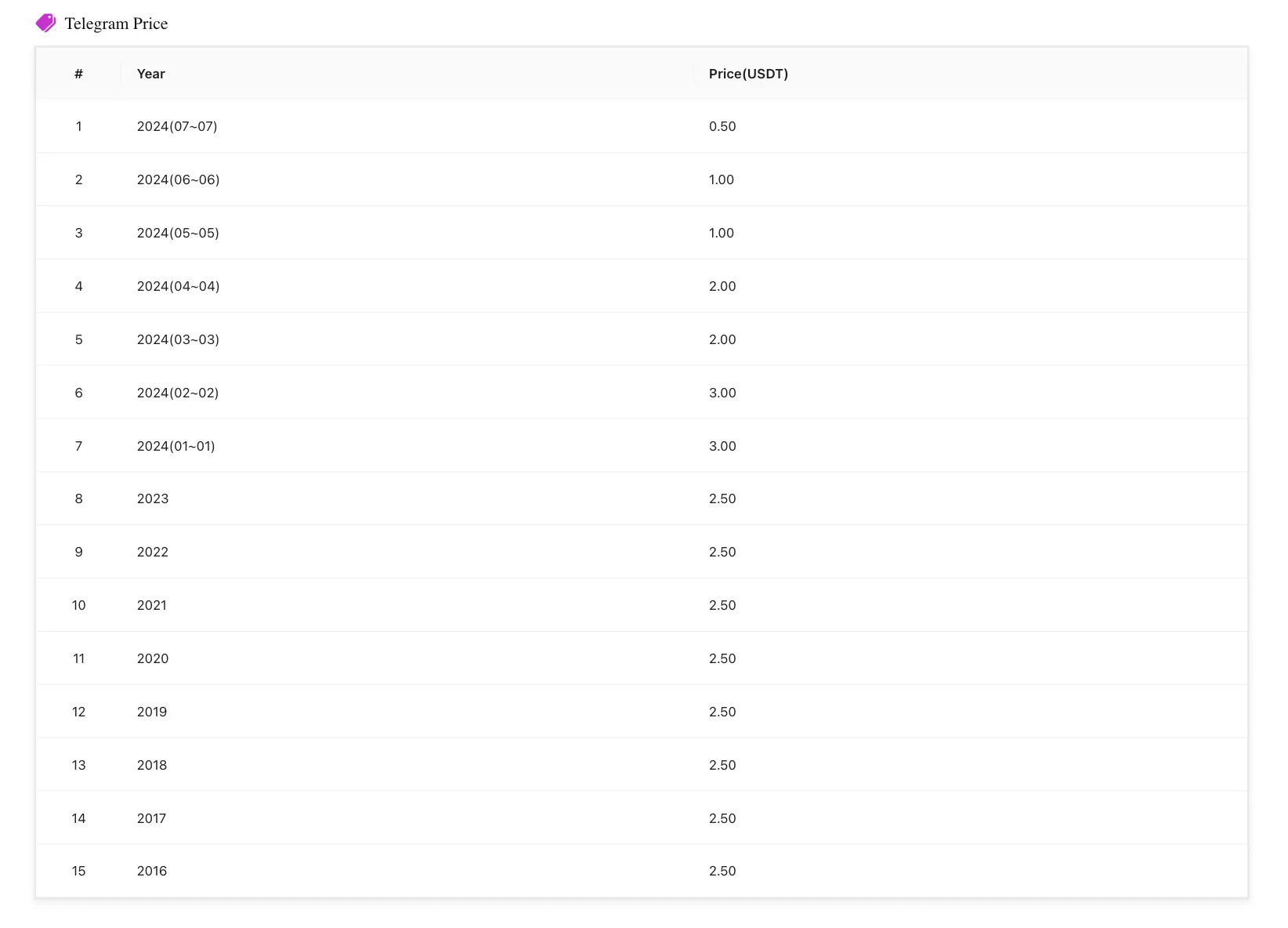
Task: Click the 2024(06~06) year cell
Action: (x=179, y=179)
